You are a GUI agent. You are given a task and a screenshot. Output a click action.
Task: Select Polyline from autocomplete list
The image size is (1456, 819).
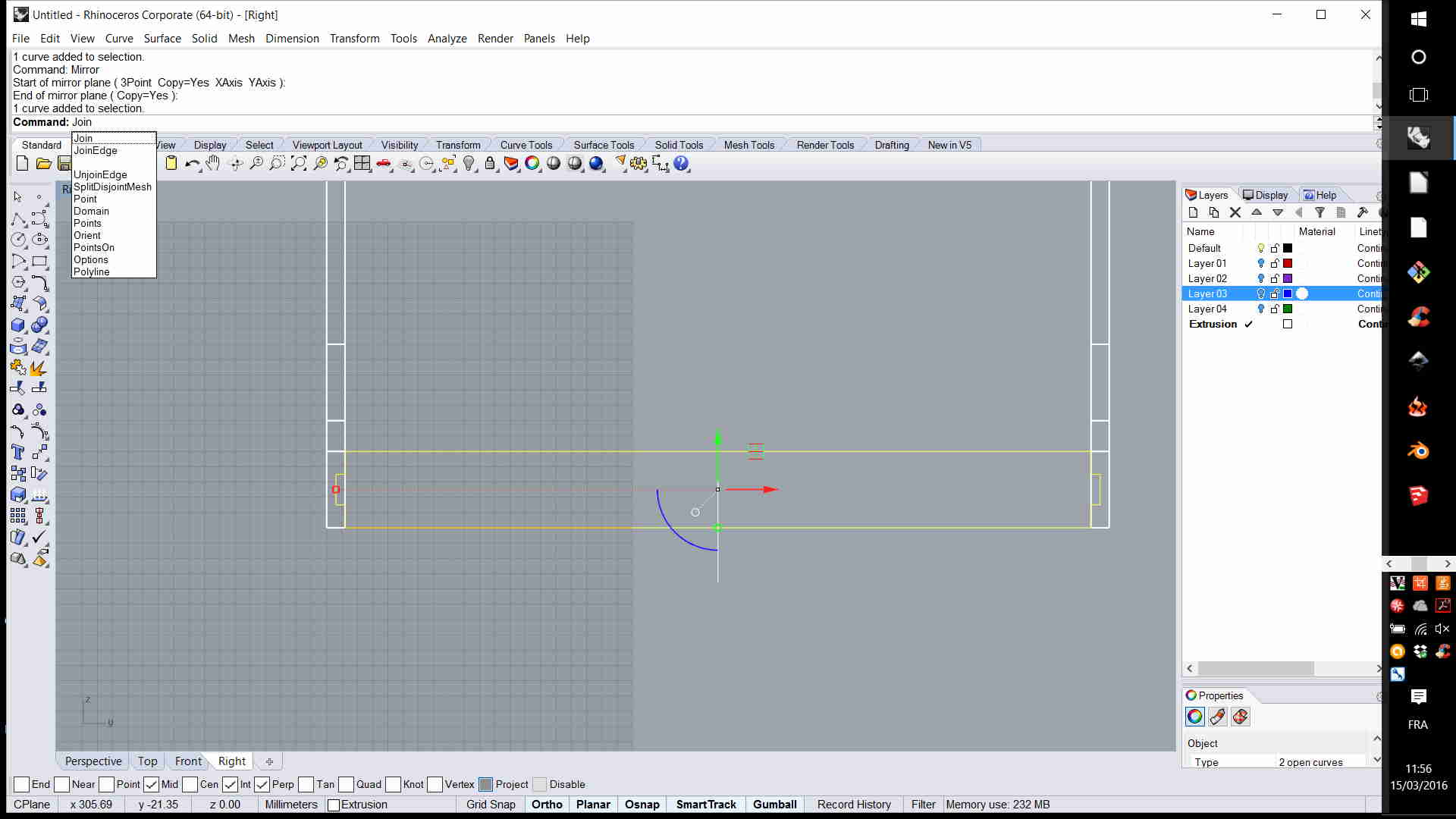(92, 272)
